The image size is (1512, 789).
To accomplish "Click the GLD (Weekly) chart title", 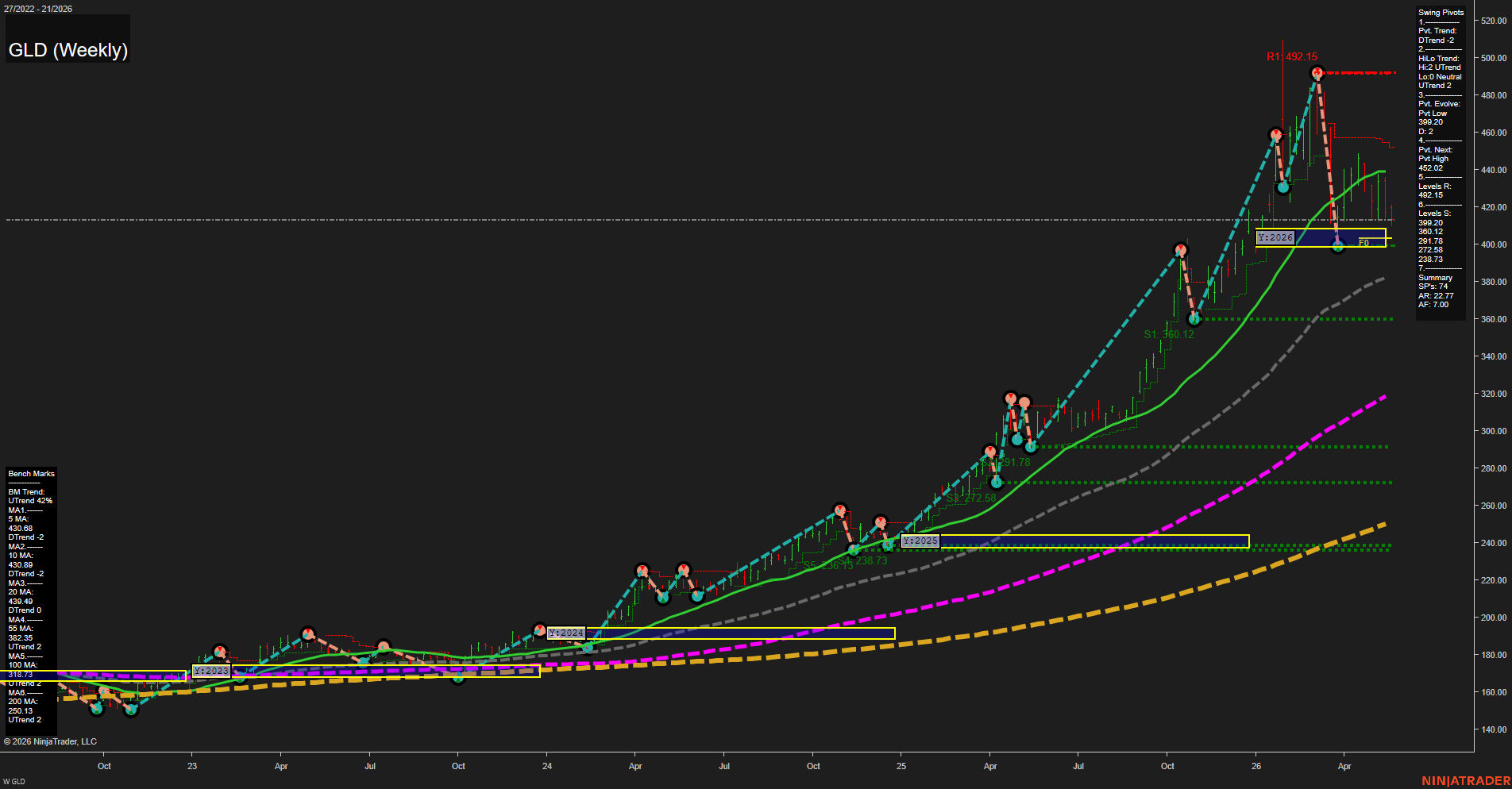I will pos(68,50).
